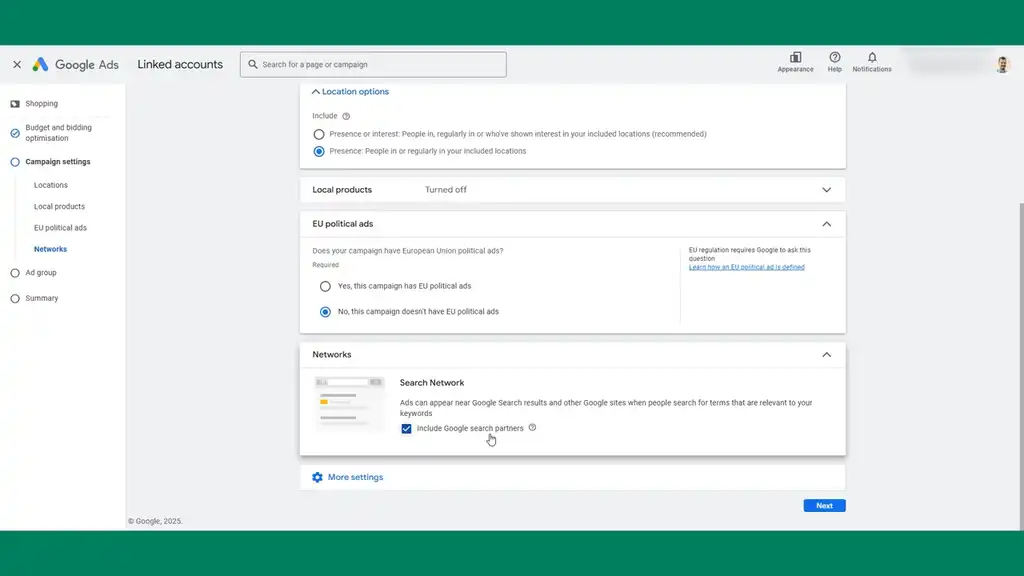1024x576 pixels.
Task: Click the info icon next to Include
Action: [348, 115]
